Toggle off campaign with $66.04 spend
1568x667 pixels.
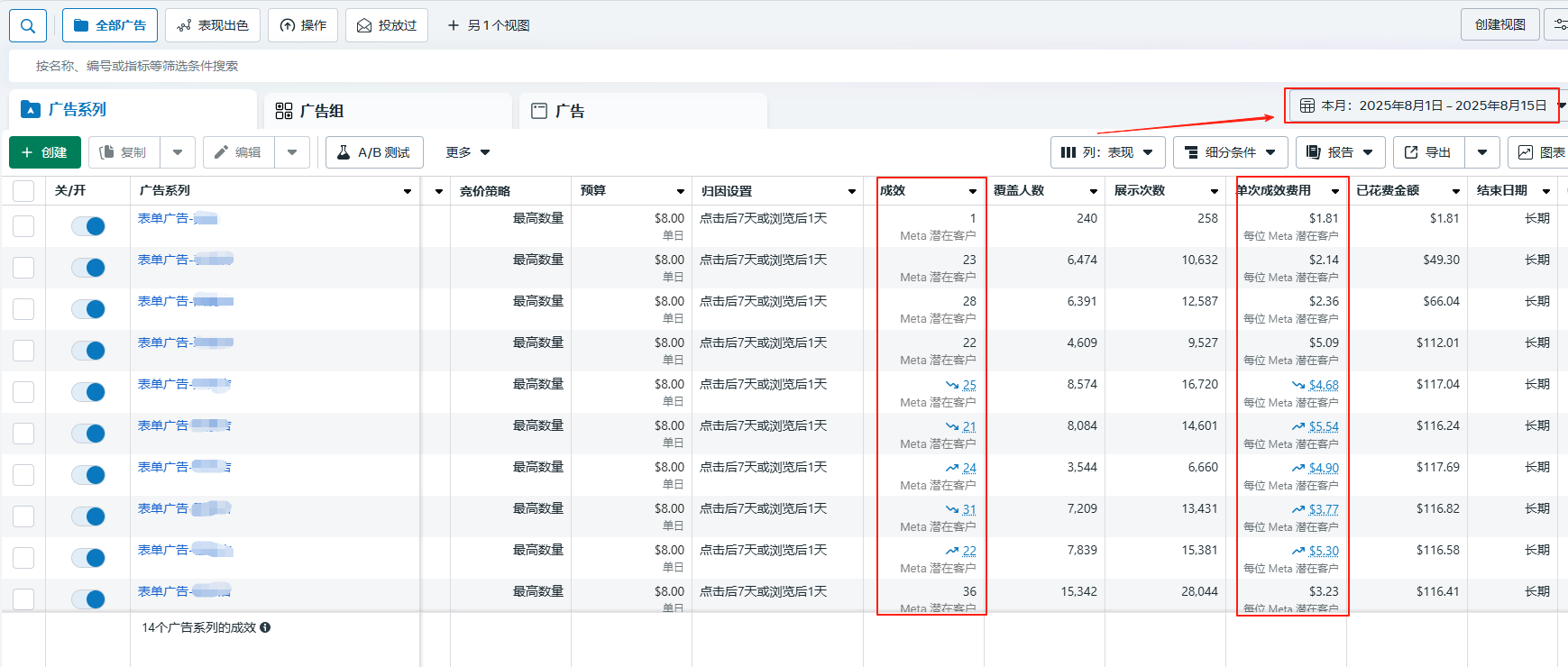[x=88, y=309]
